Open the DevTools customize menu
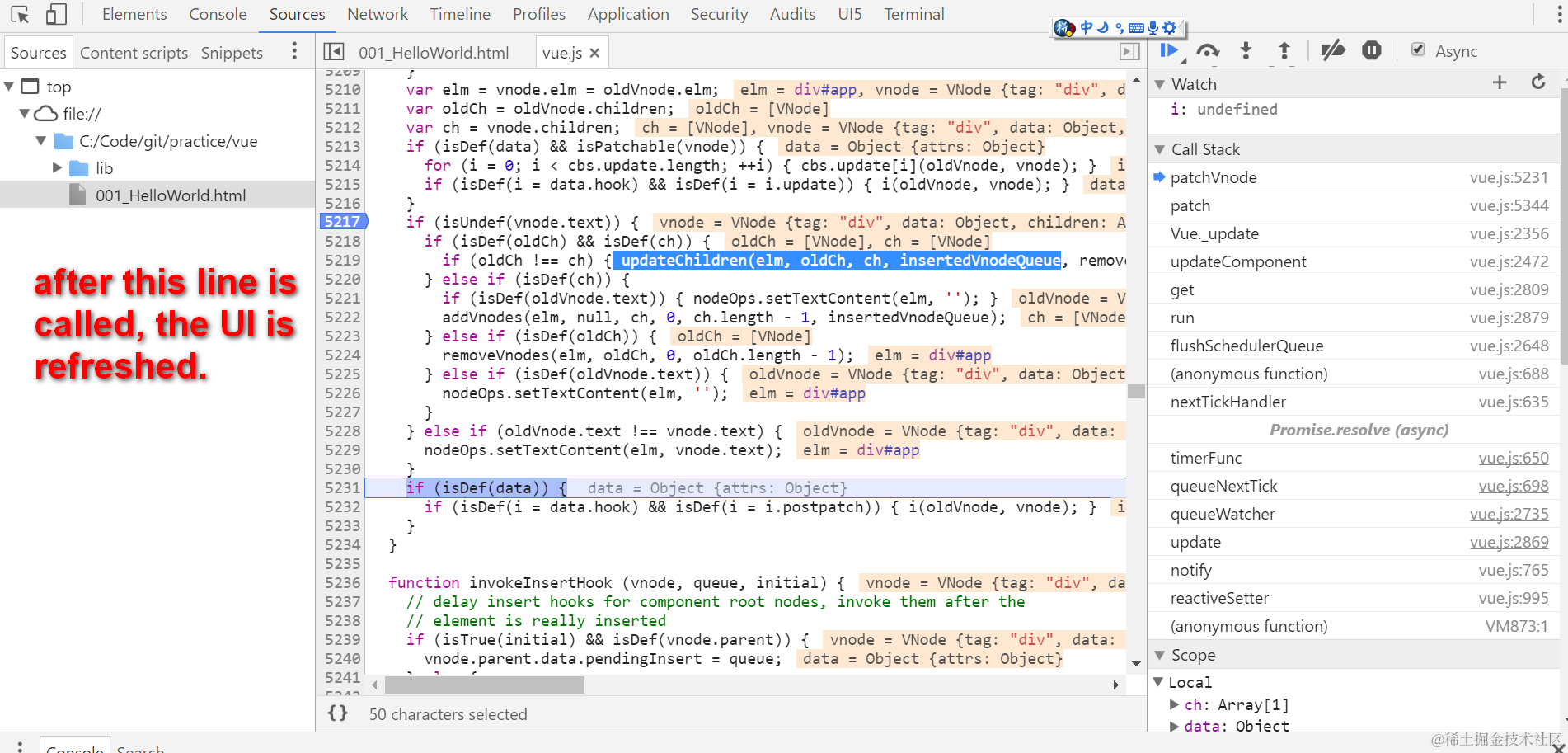 tap(1557, 14)
